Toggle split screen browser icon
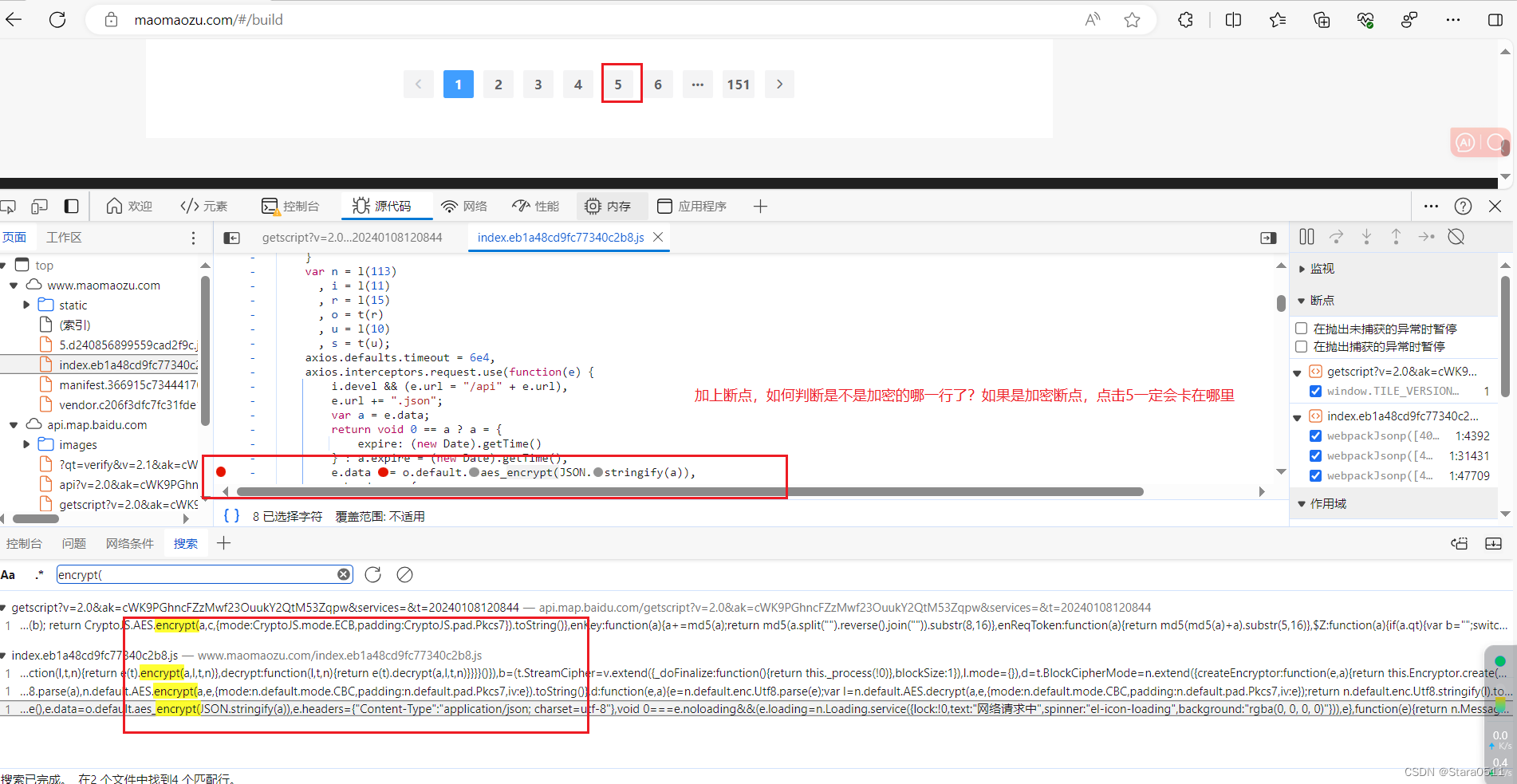 (x=1233, y=20)
